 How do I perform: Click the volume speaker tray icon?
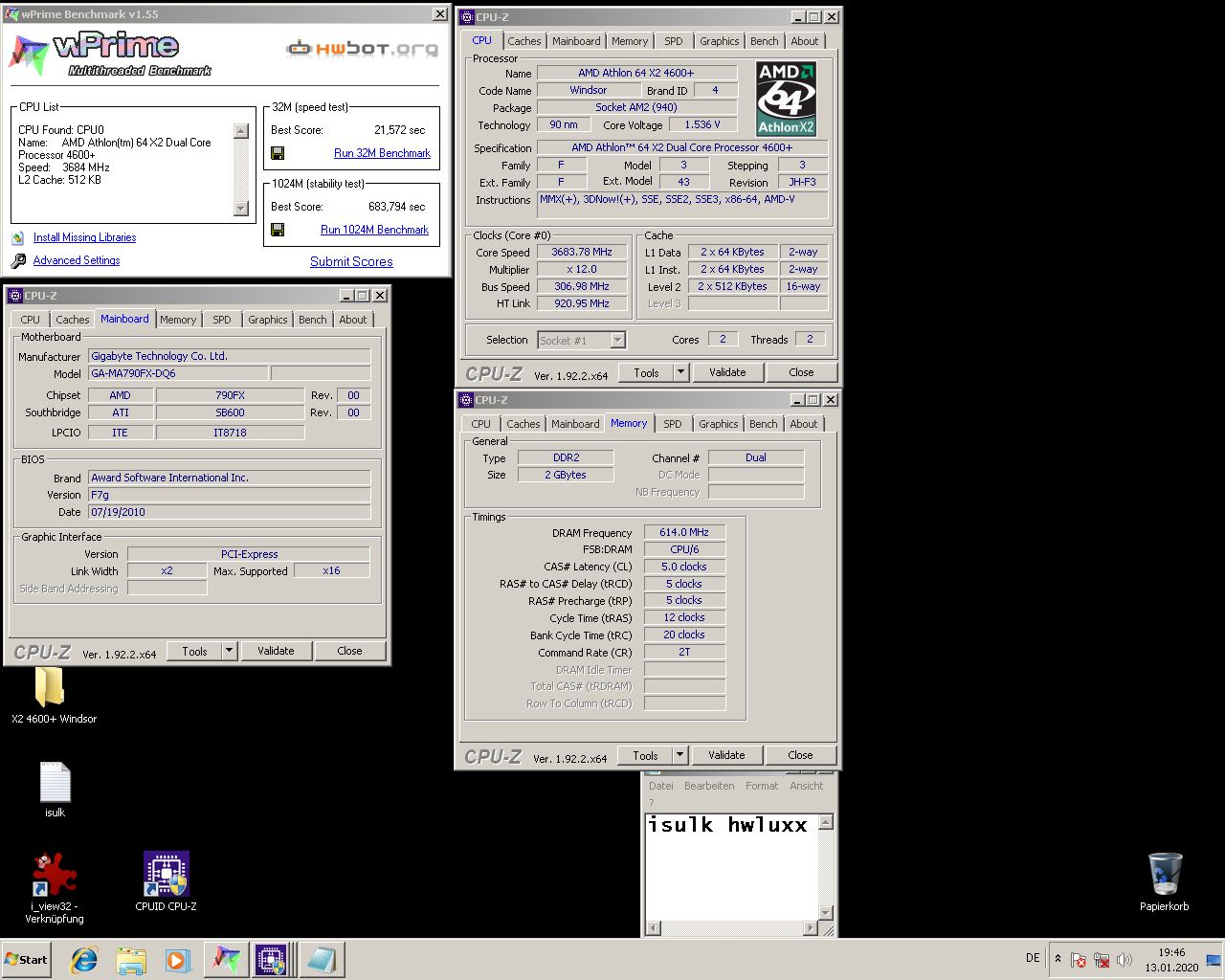click(1125, 959)
